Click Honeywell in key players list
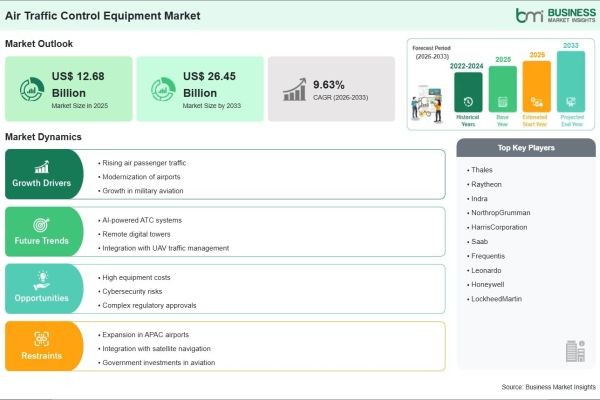This screenshot has height=400, width=600. [486, 284]
